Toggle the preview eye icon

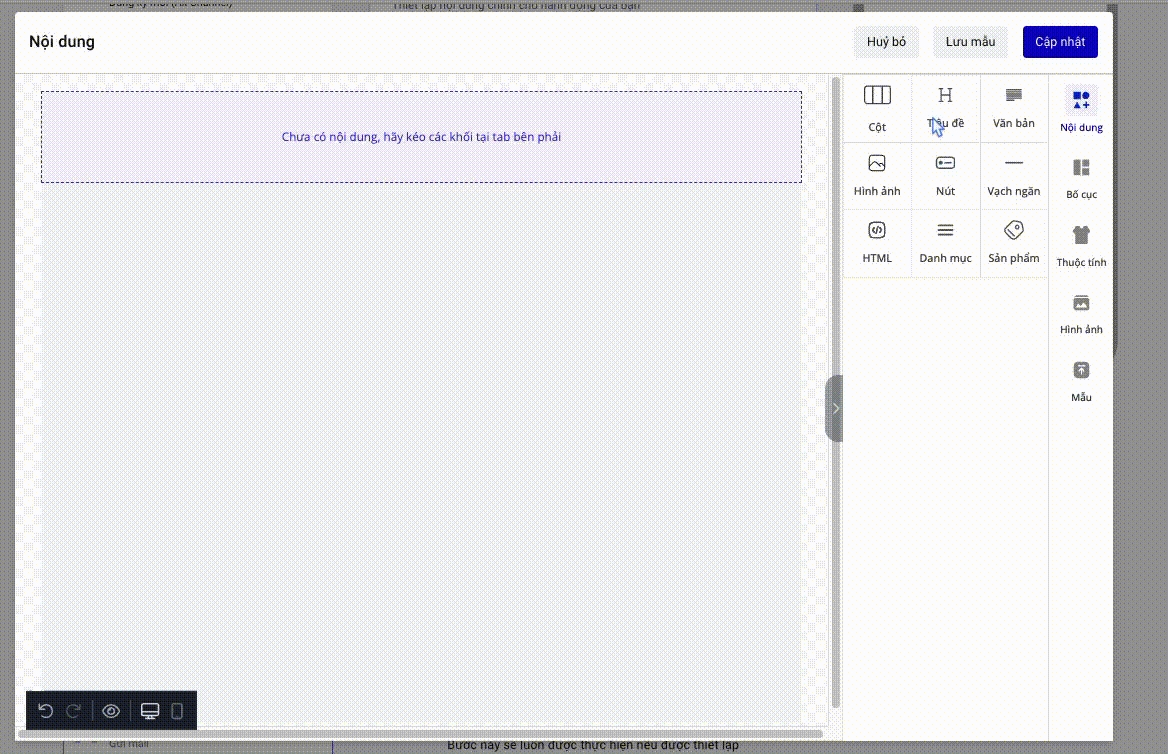(x=111, y=711)
